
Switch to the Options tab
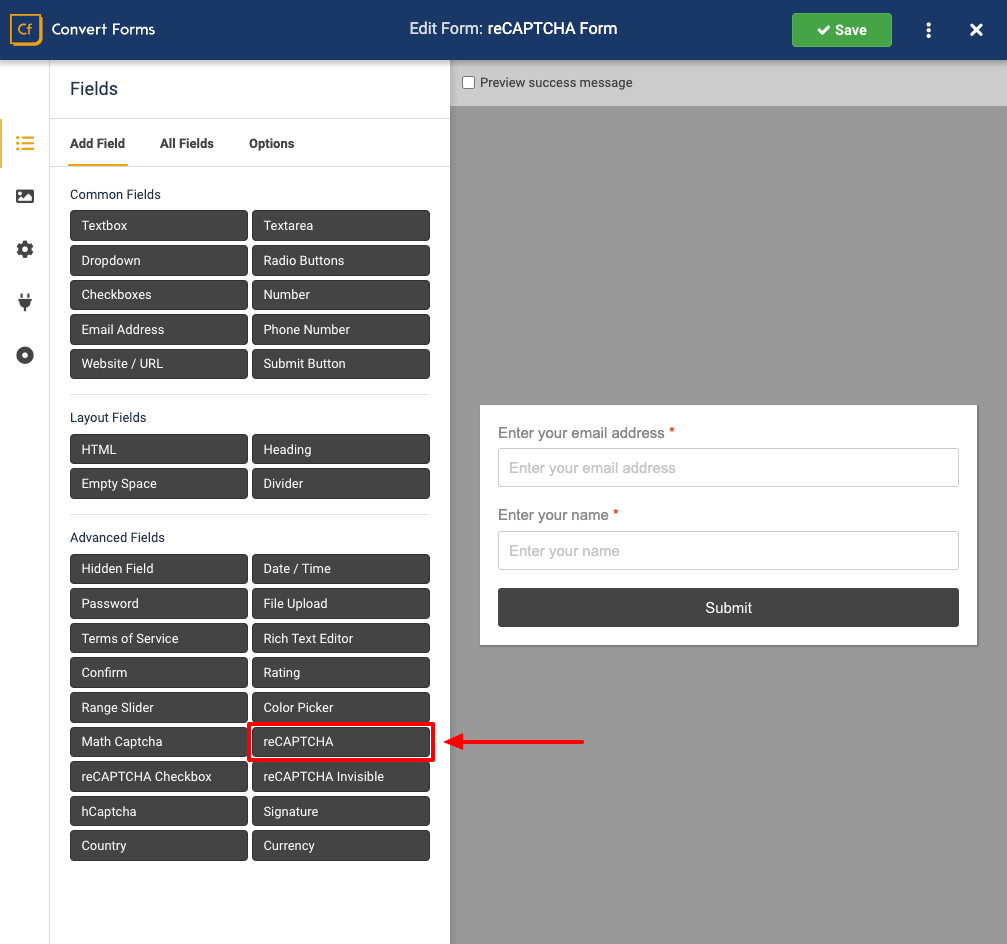(x=272, y=143)
